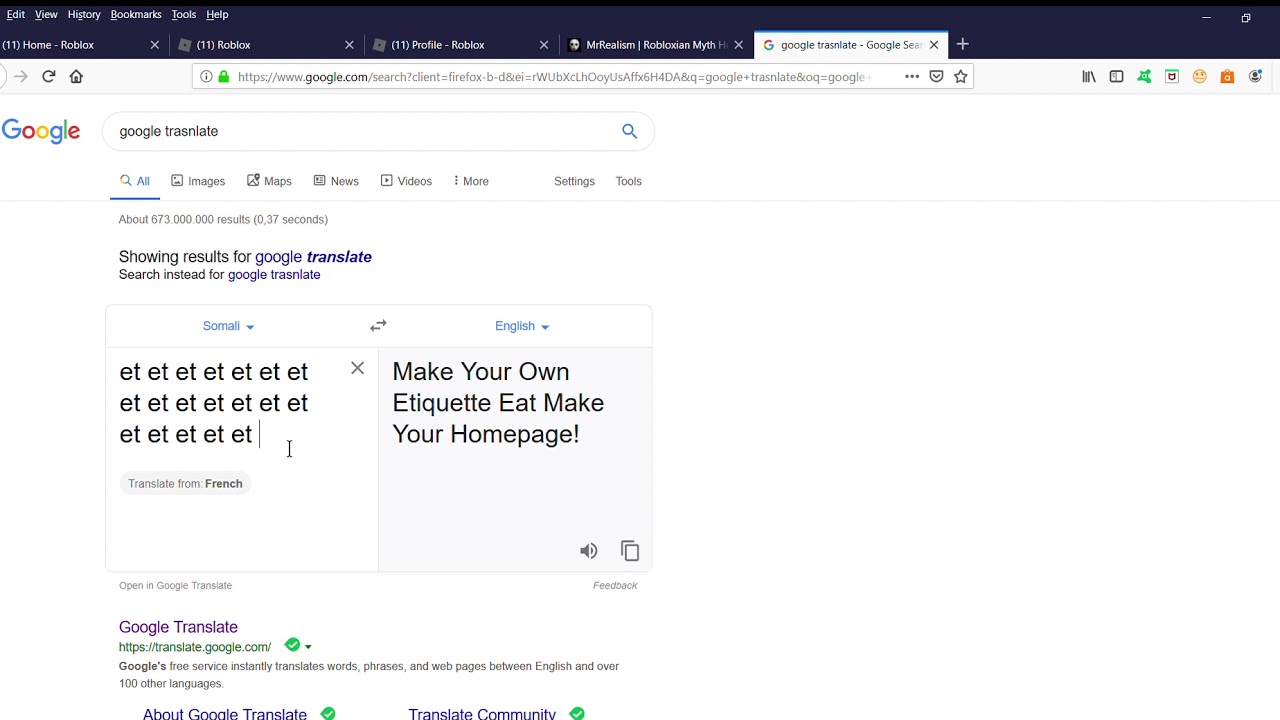The width and height of the screenshot is (1280, 720).
Task: Select the News search tab
Action: pyautogui.click(x=336, y=181)
